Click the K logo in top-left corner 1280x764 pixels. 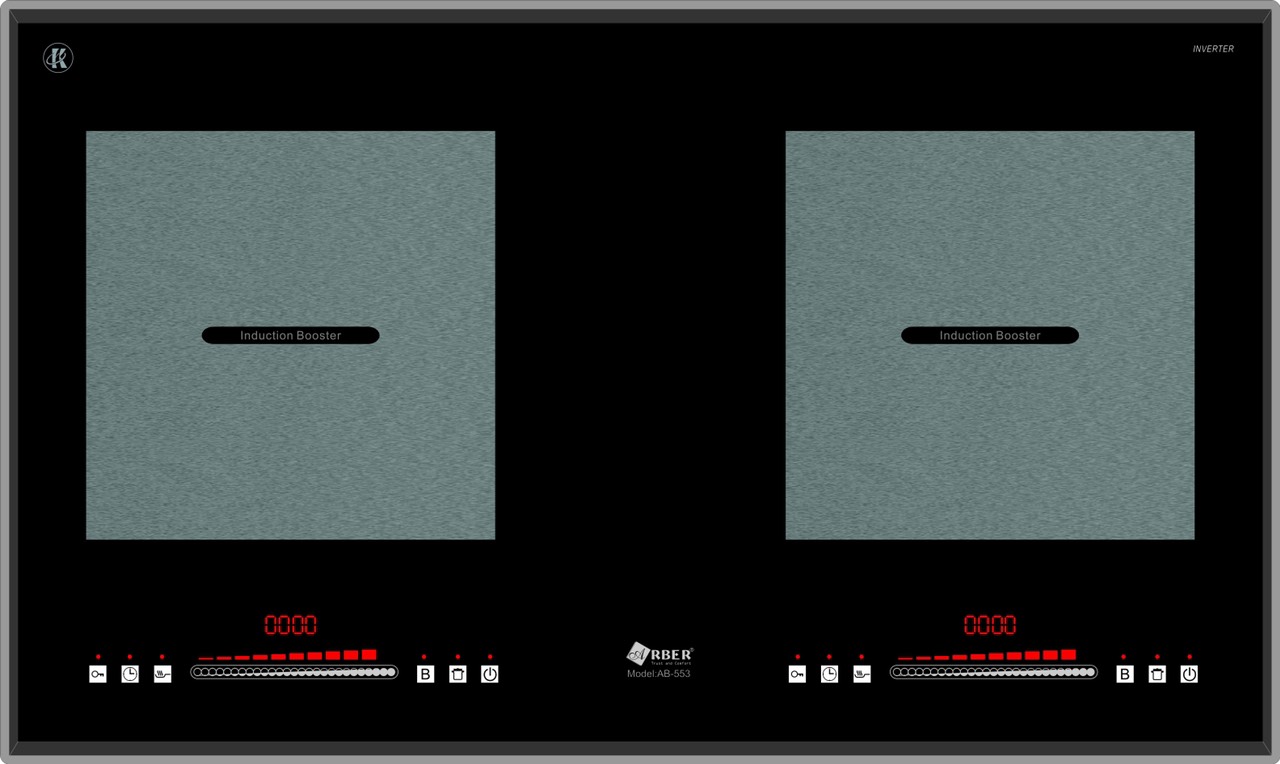tap(58, 58)
